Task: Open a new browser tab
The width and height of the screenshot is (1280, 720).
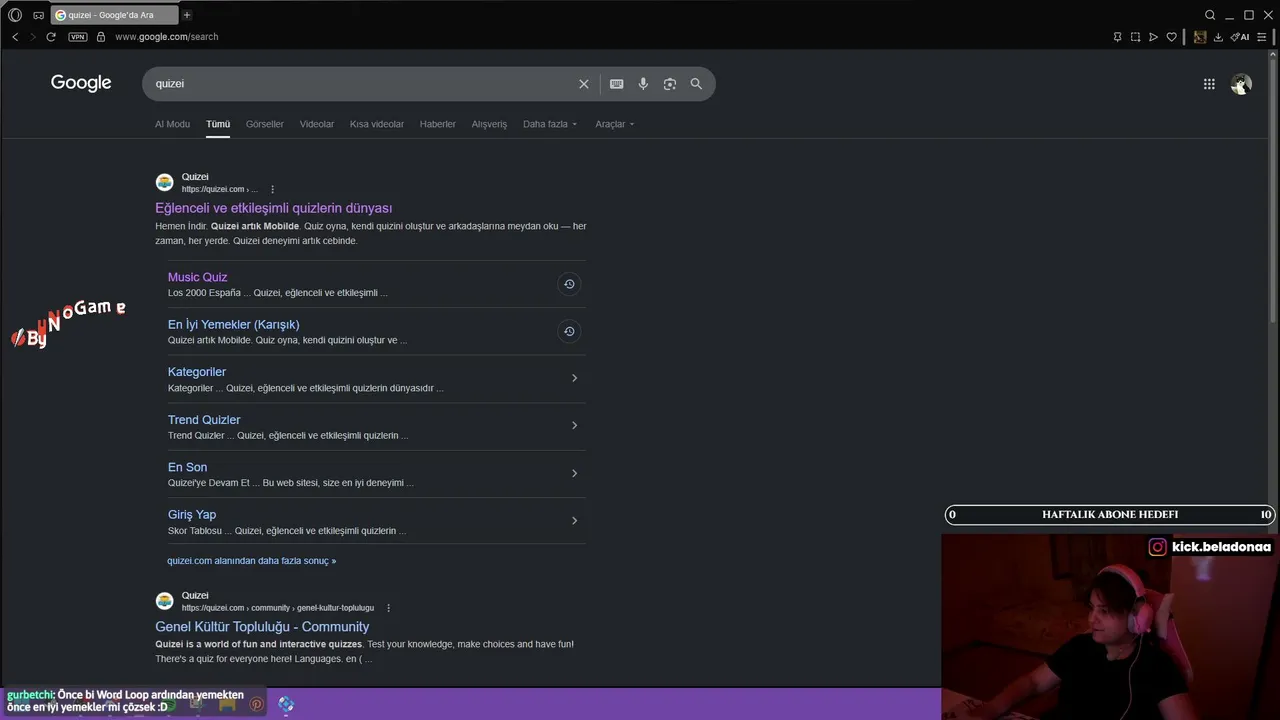Action: tap(187, 15)
